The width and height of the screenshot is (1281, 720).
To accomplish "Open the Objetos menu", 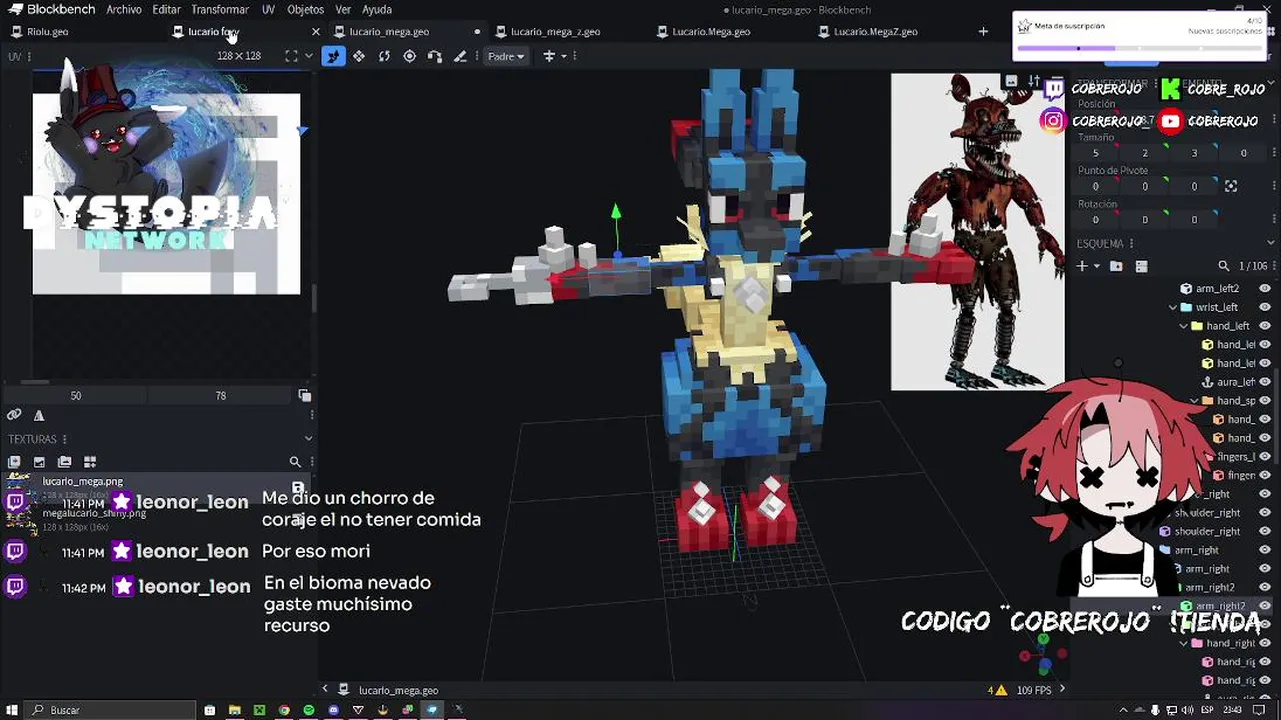I will (305, 9).
